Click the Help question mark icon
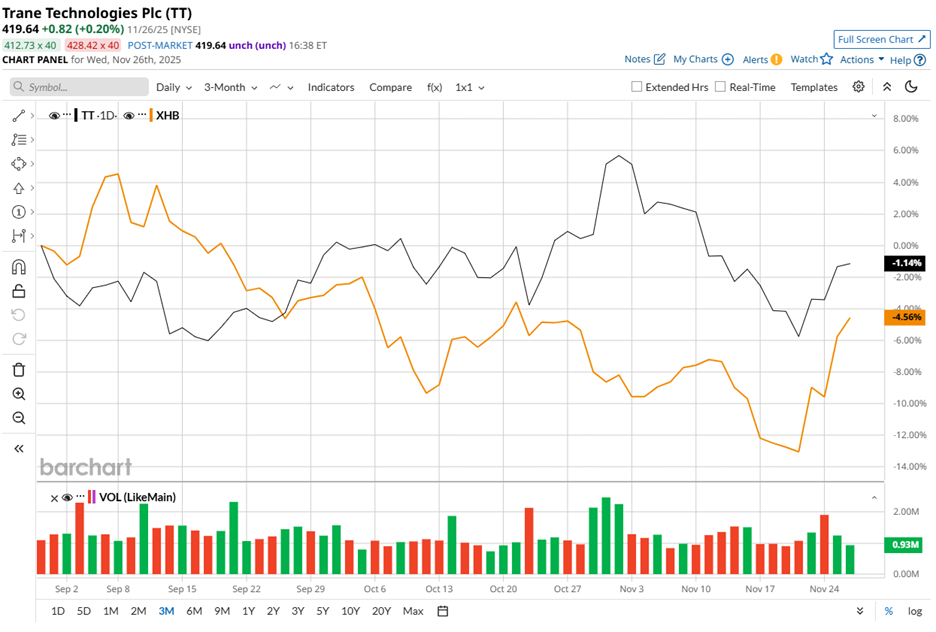The image size is (936, 632). click(920, 60)
